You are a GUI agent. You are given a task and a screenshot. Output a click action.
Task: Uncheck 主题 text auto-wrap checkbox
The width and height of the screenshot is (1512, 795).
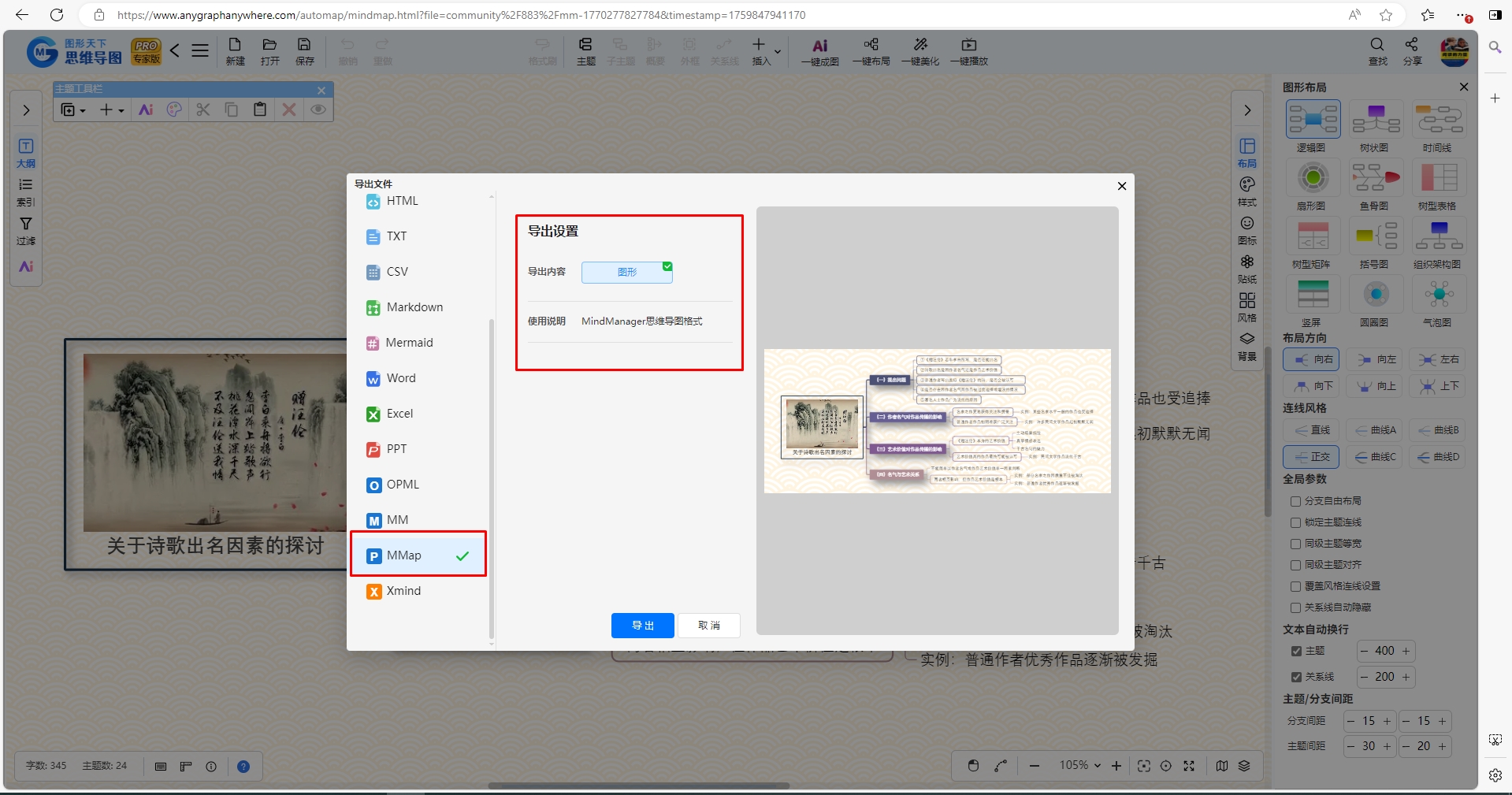click(1295, 651)
